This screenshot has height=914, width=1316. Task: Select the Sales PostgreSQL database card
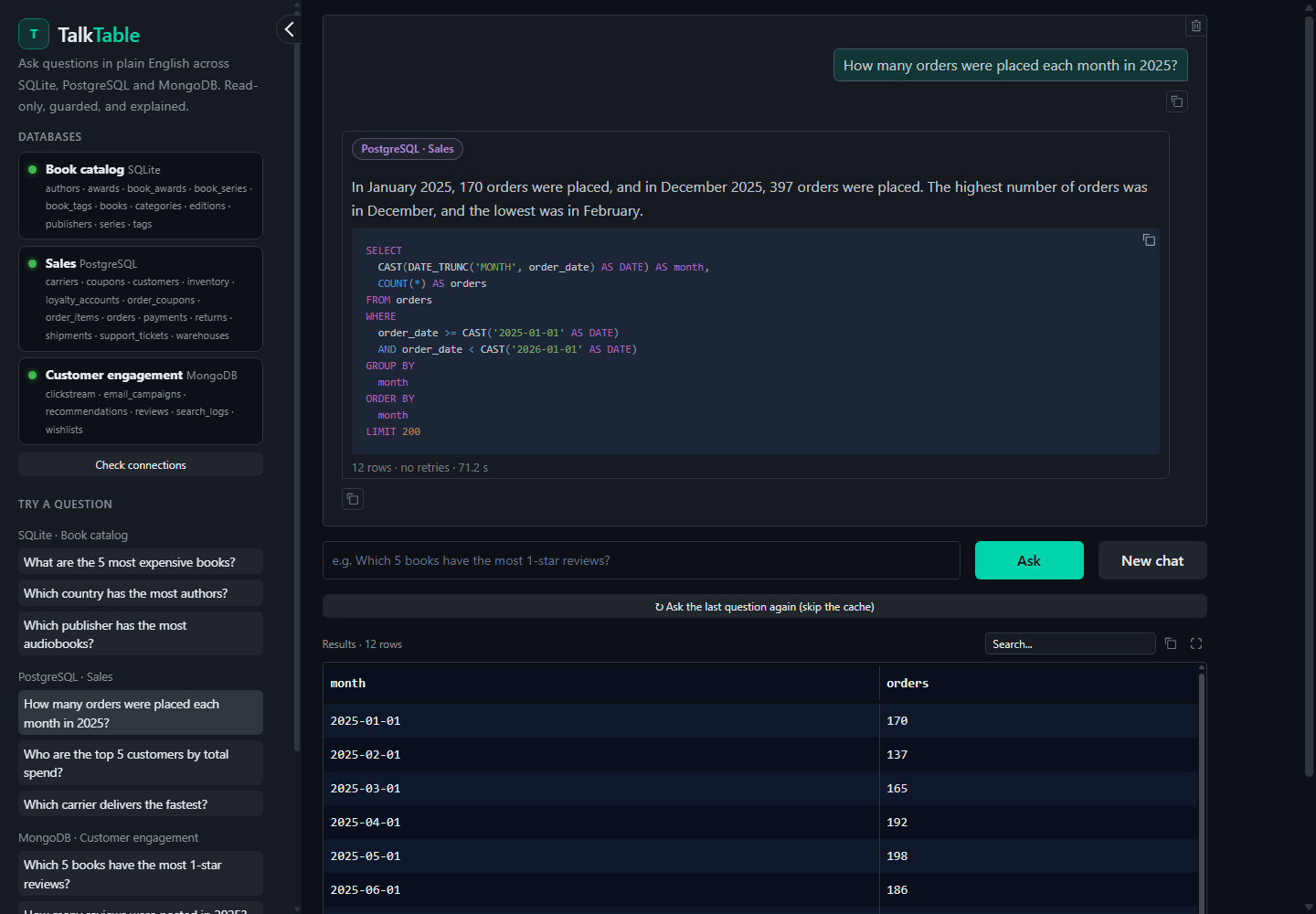tap(141, 299)
